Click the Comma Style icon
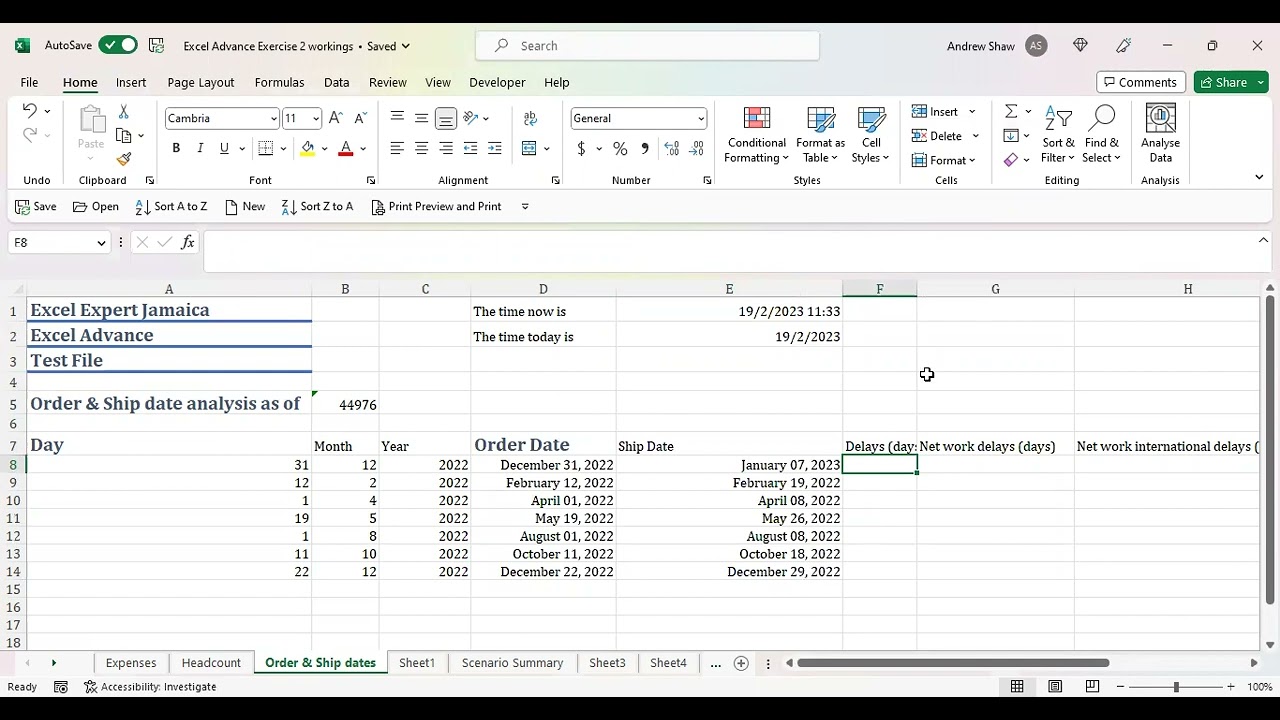1280x720 pixels. (x=645, y=148)
